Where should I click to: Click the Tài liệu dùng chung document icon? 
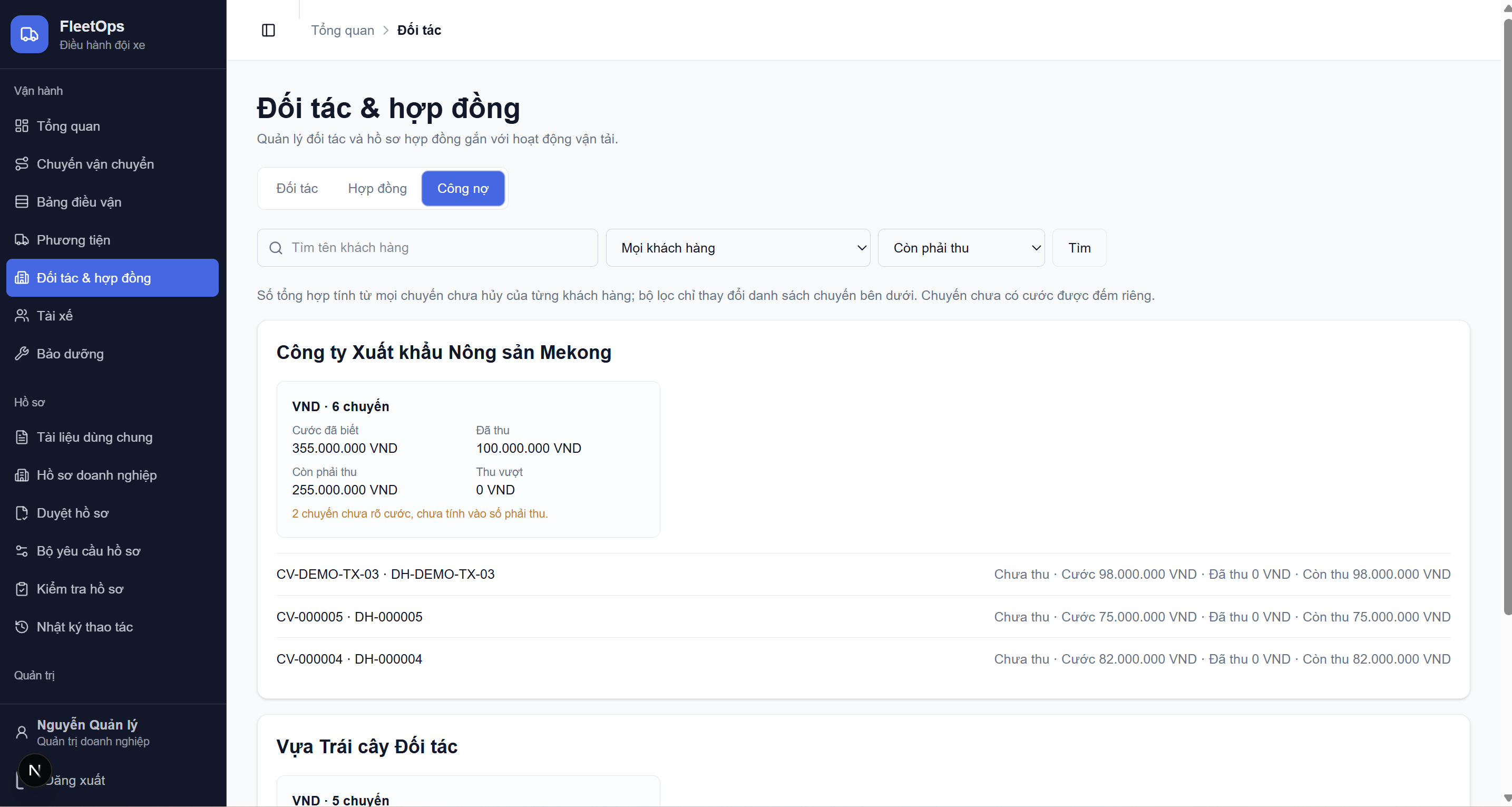(x=22, y=437)
